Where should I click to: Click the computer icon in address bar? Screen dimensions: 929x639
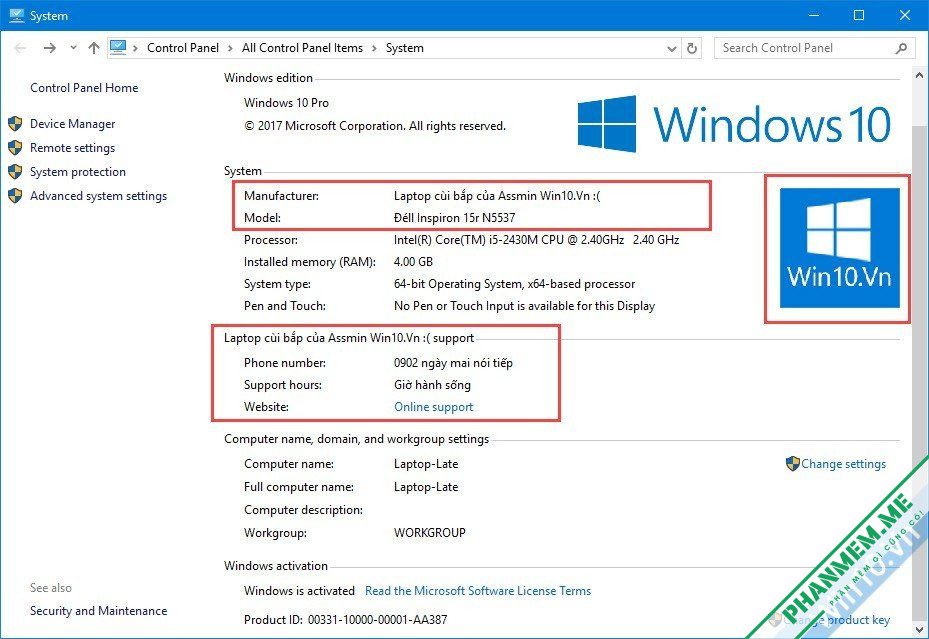pyautogui.click(x=118, y=47)
